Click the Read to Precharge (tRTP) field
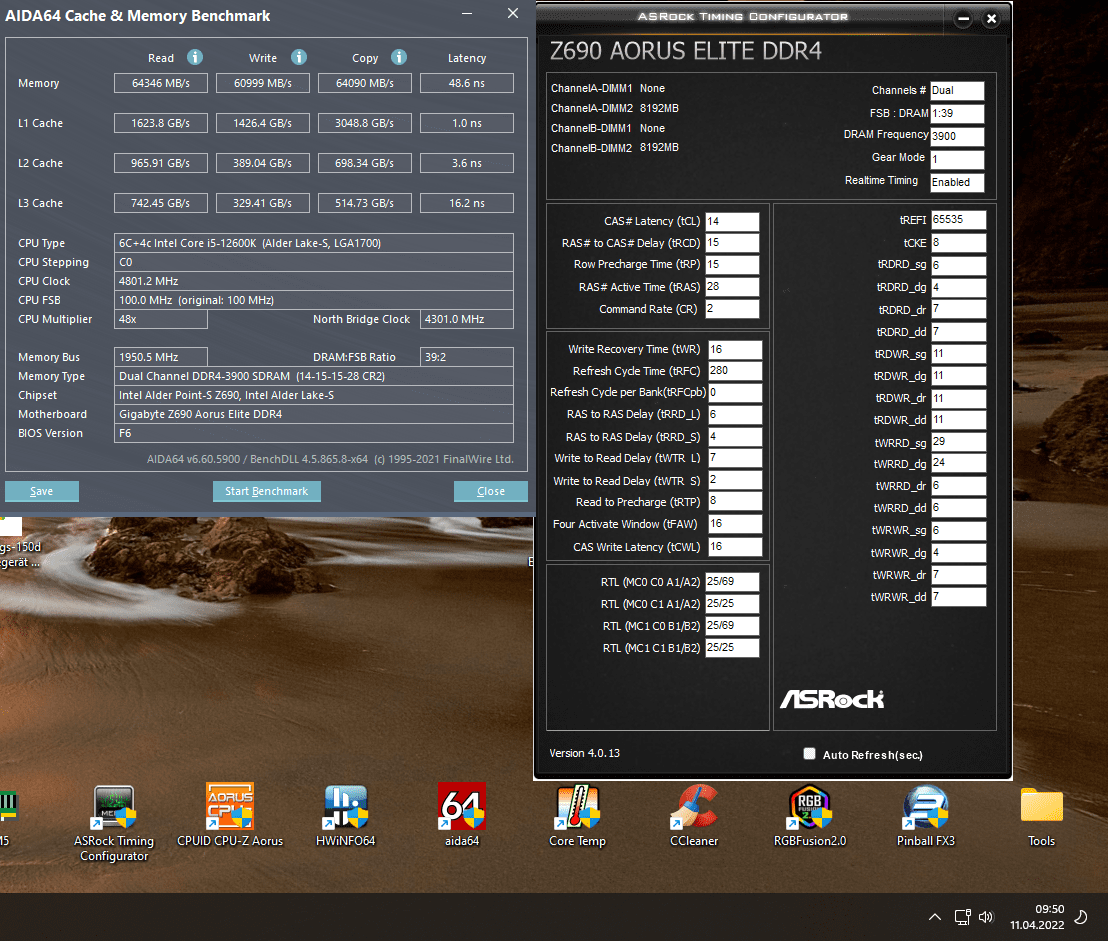Viewport: 1108px width, 941px height. coord(735,502)
